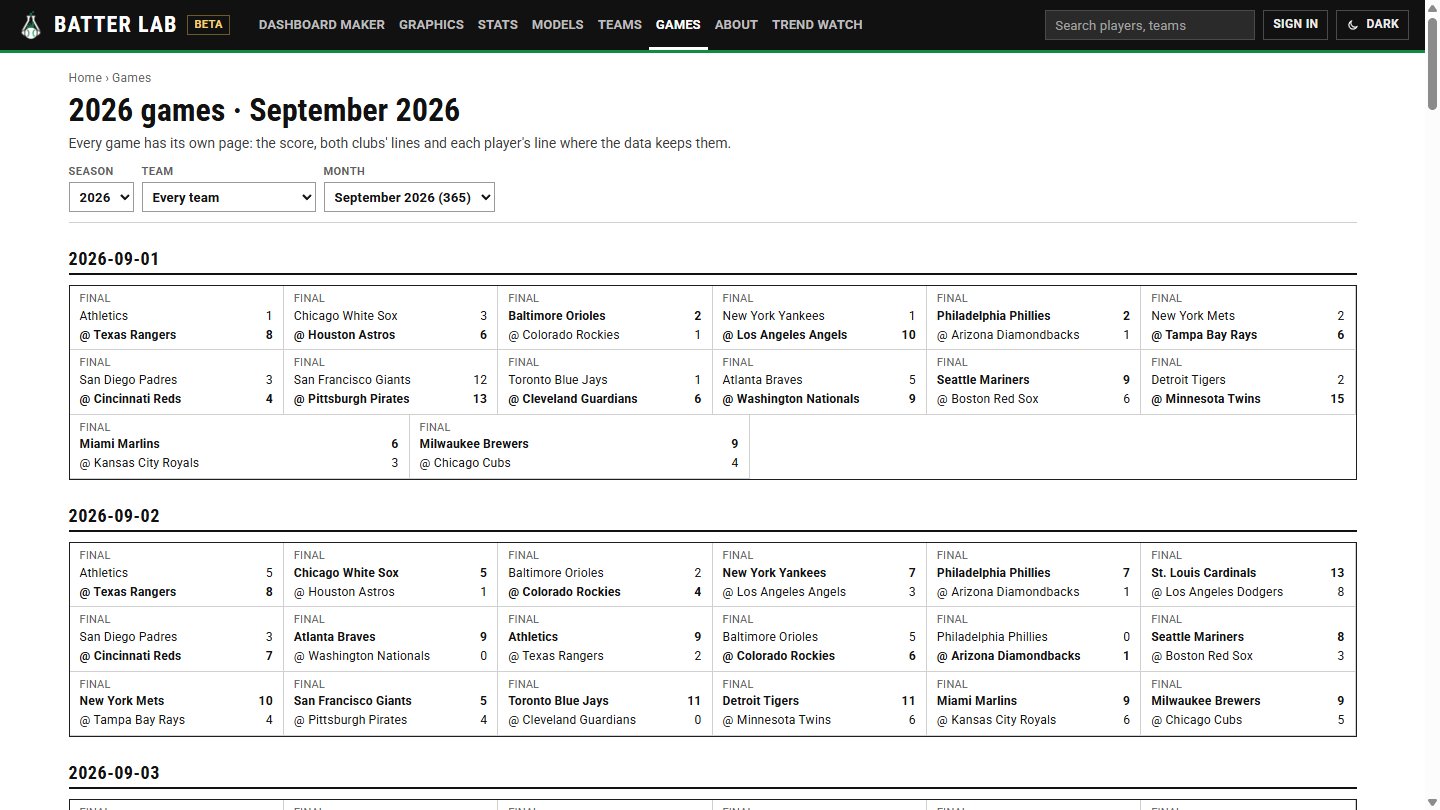This screenshot has width=1440, height=810.
Task: Open Phillies at Diamondbacks 0–1 game
Action: tap(1034, 638)
